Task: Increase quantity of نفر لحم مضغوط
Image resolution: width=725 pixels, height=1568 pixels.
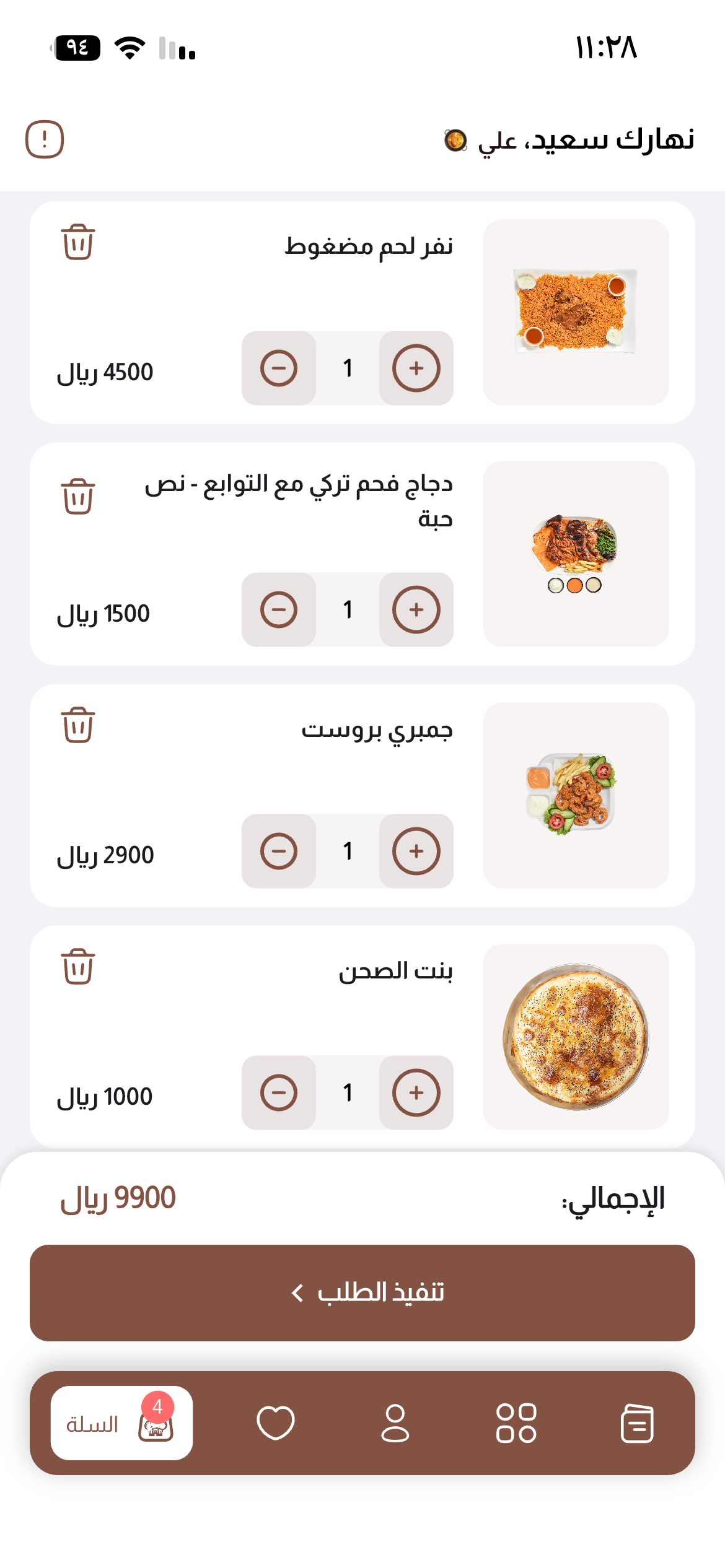Action: click(x=416, y=368)
